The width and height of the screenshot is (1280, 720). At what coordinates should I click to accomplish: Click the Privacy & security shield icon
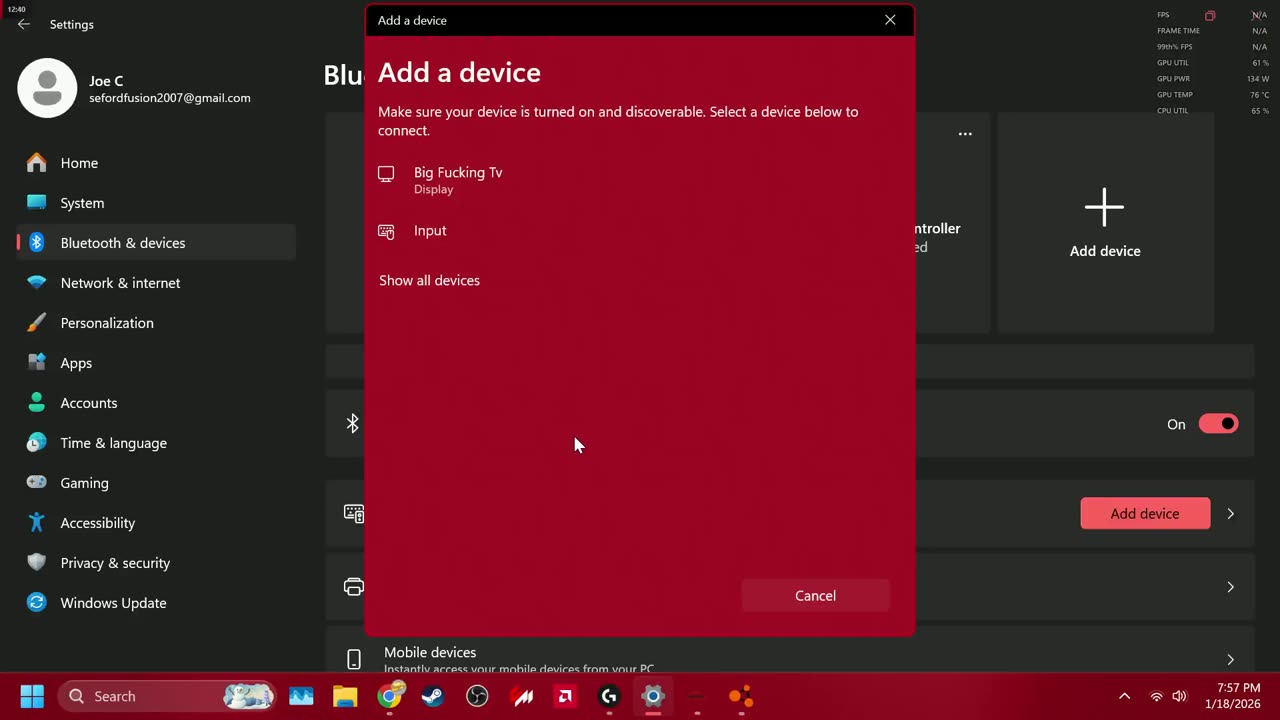coord(37,563)
